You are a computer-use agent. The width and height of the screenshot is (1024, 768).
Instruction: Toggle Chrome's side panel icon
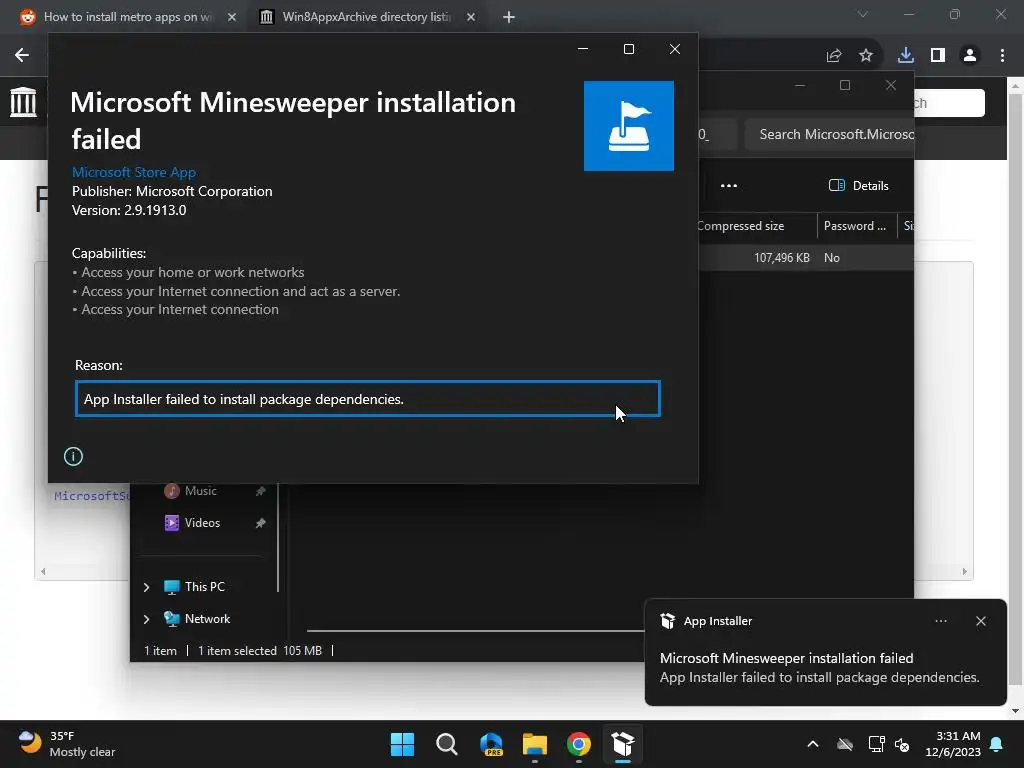click(x=938, y=56)
